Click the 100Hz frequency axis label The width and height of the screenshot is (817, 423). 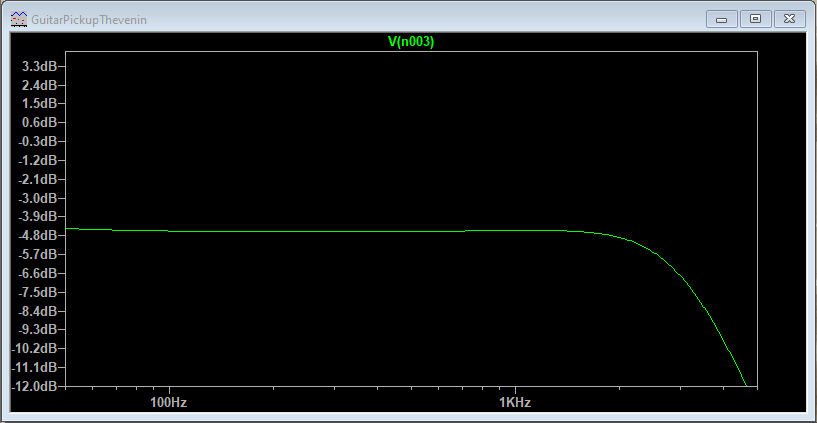tap(169, 403)
